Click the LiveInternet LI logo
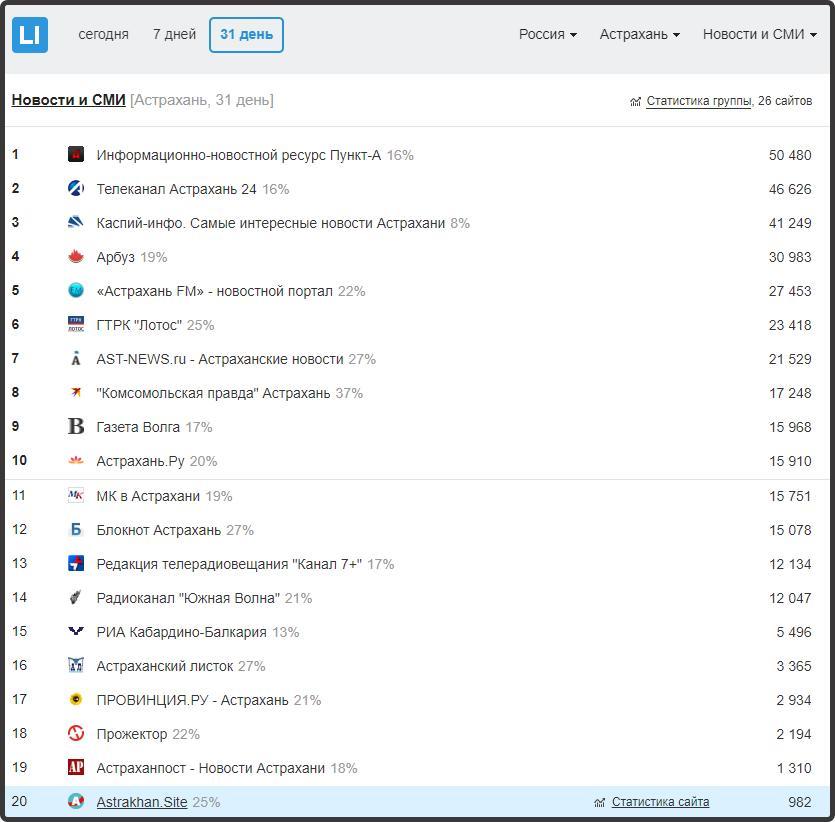The width and height of the screenshot is (835, 822). [x=30, y=35]
